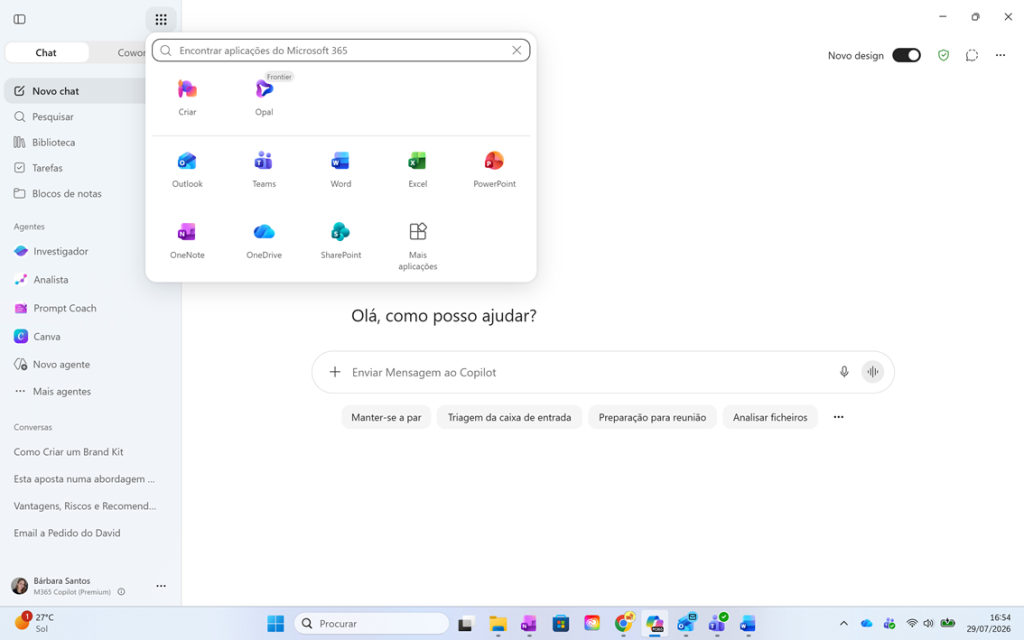Start a Novo chat
The height and width of the screenshot is (640, 1024).
tap(74, 91)
